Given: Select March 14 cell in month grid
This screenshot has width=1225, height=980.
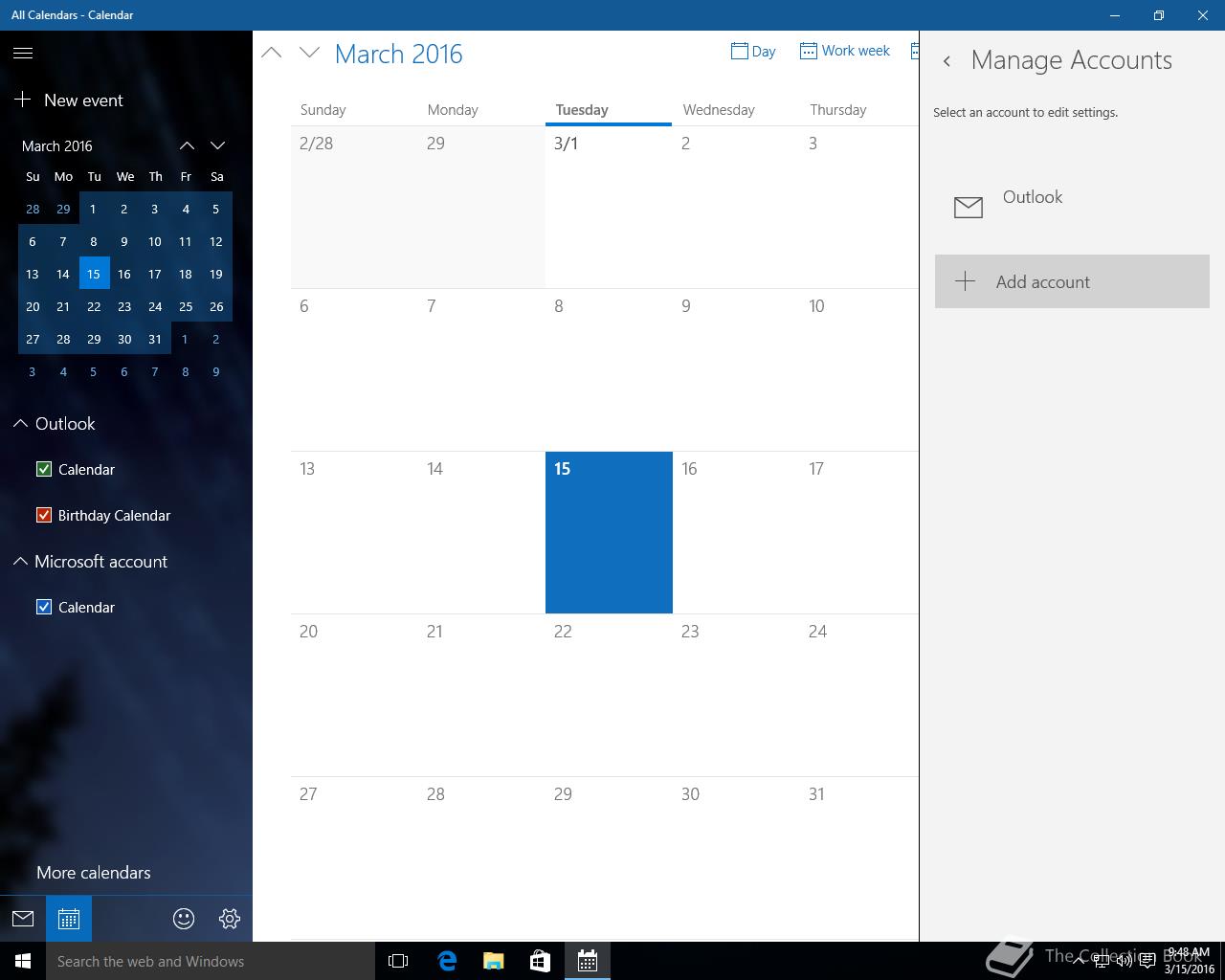Looking at the screenshot, I should coord(481,532).
